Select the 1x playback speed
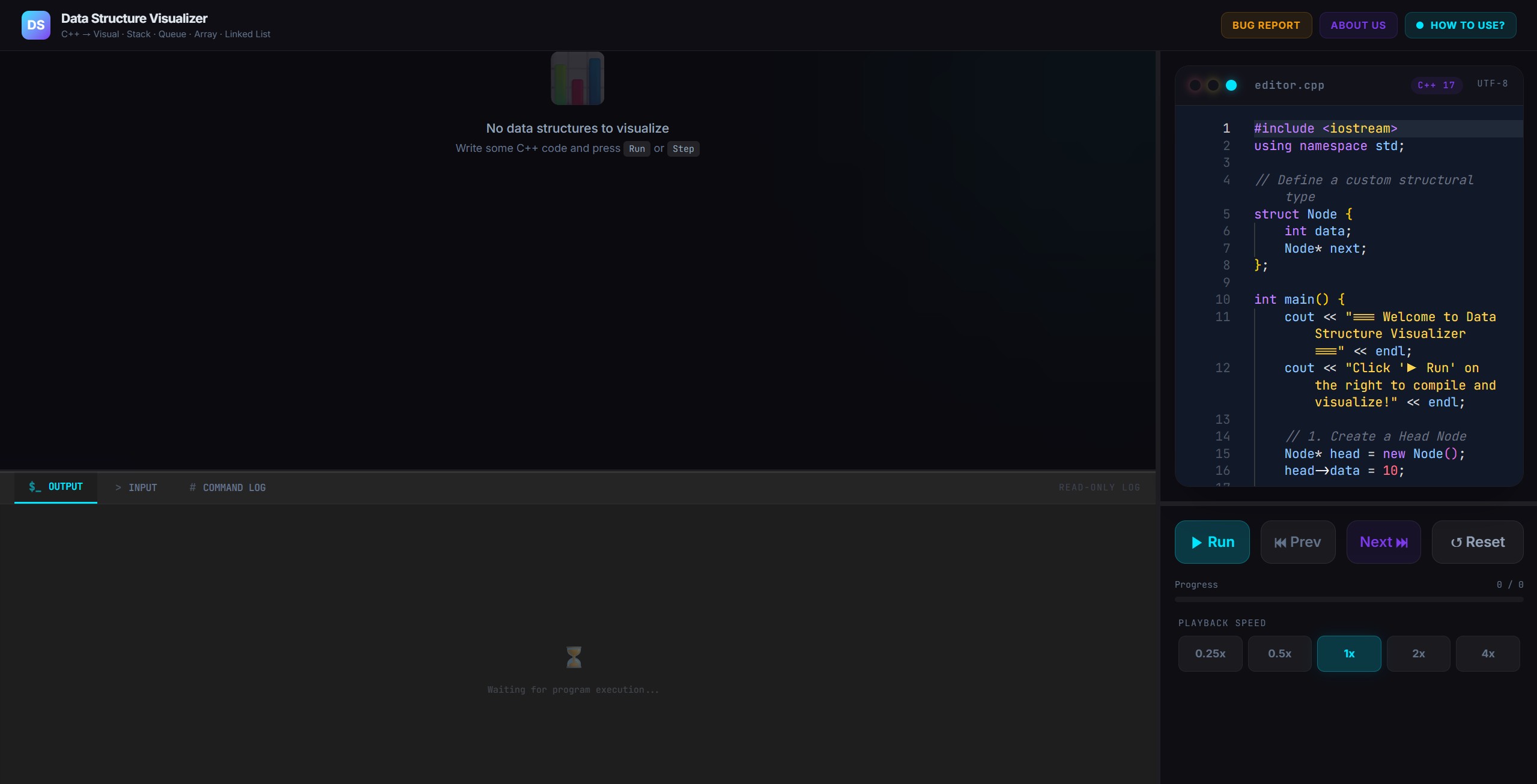Screen dimensions: 1537x784 [1349, 653]
